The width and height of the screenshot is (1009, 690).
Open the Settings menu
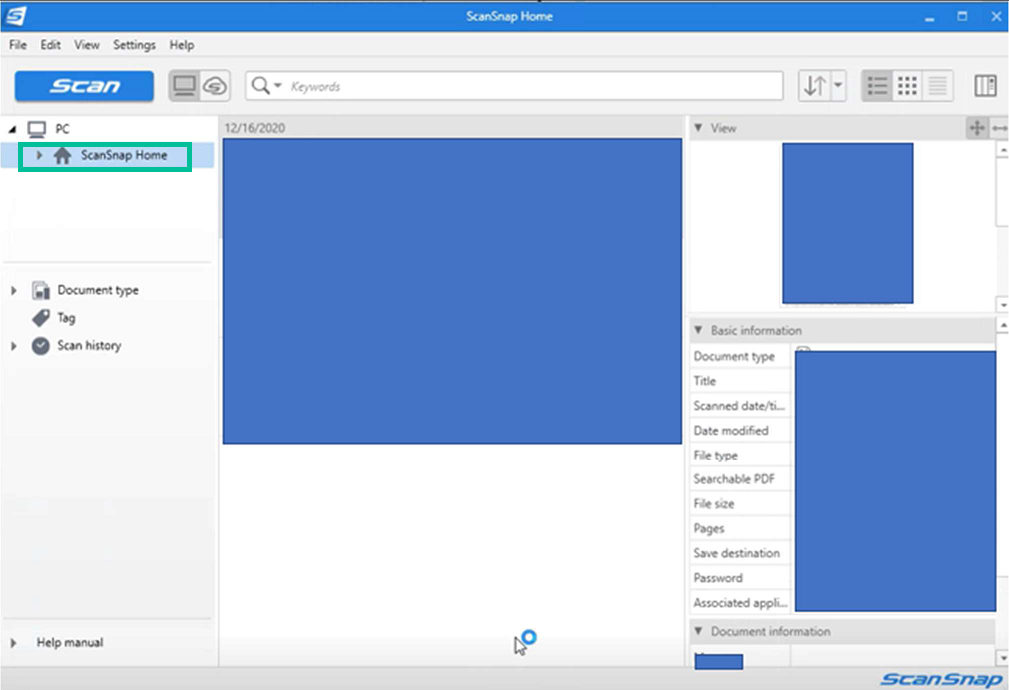click(134, 45)
